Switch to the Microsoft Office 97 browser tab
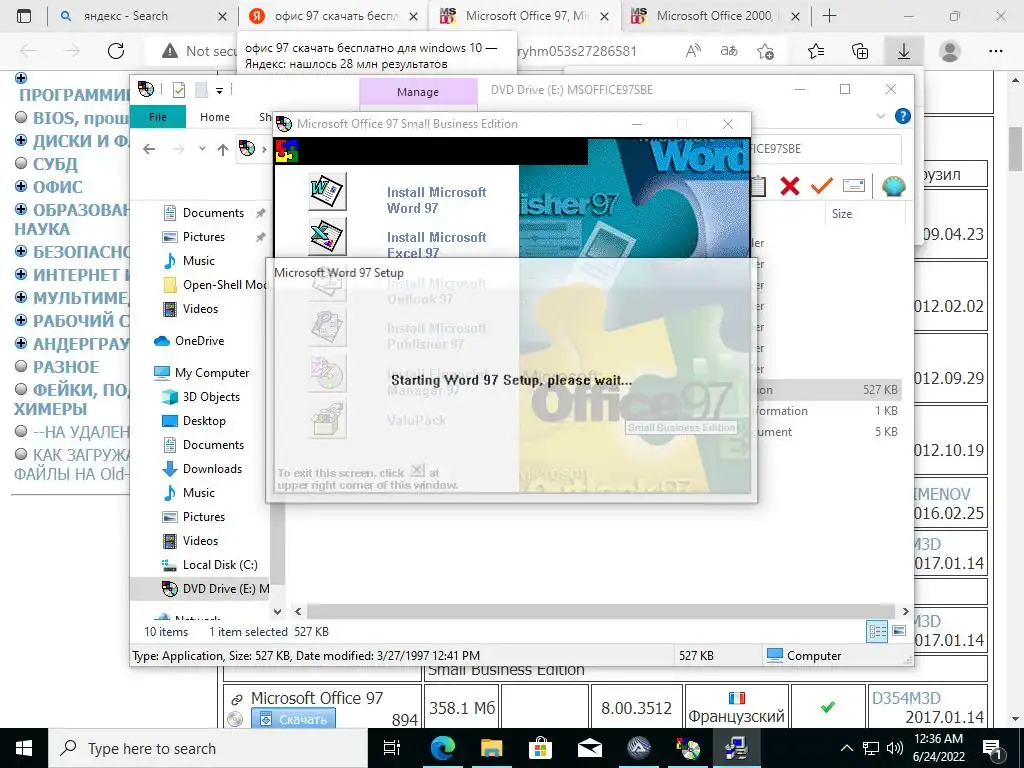 point(524,16)
